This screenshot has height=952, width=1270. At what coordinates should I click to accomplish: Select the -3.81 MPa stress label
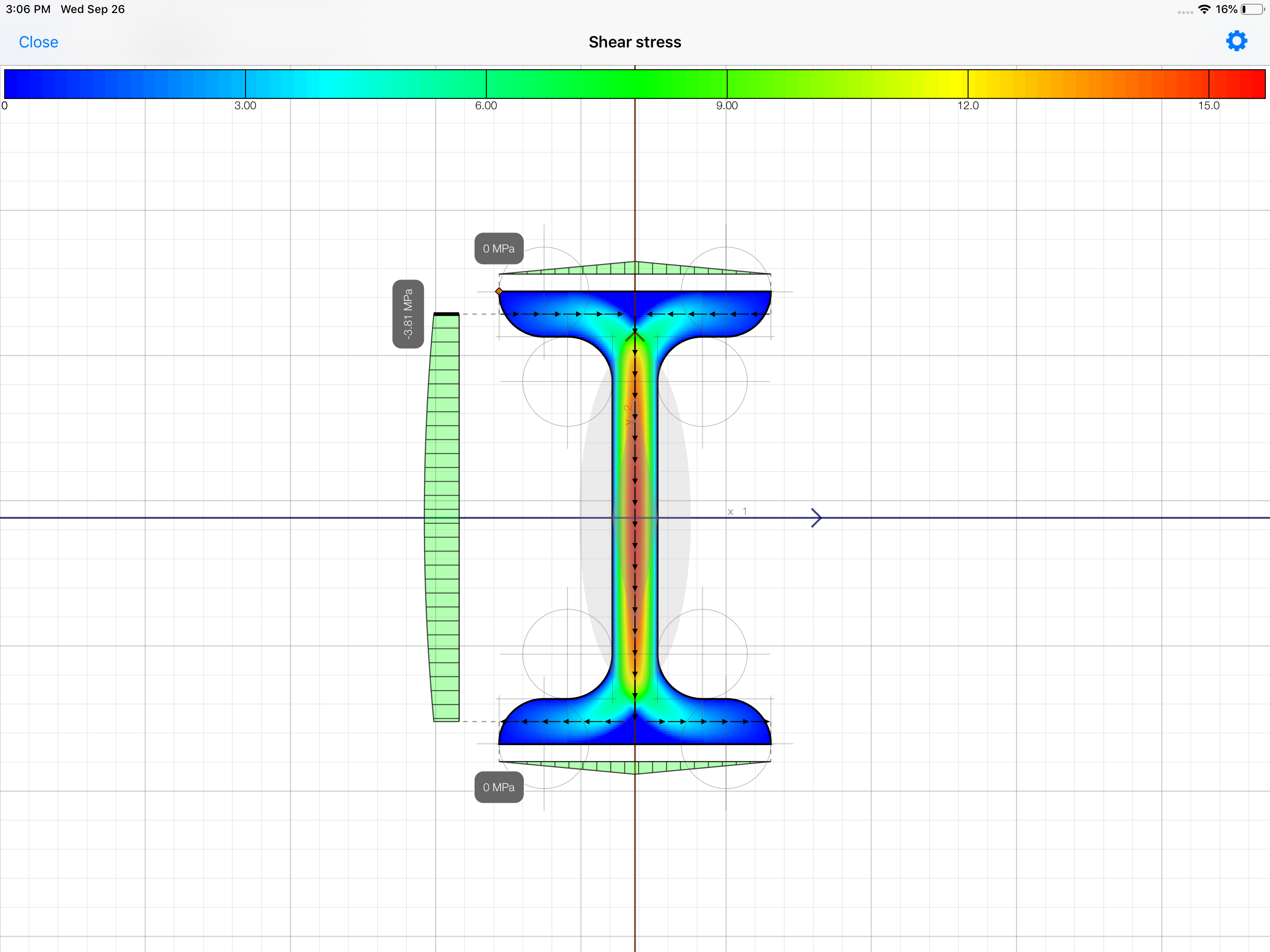click(408, 313)
